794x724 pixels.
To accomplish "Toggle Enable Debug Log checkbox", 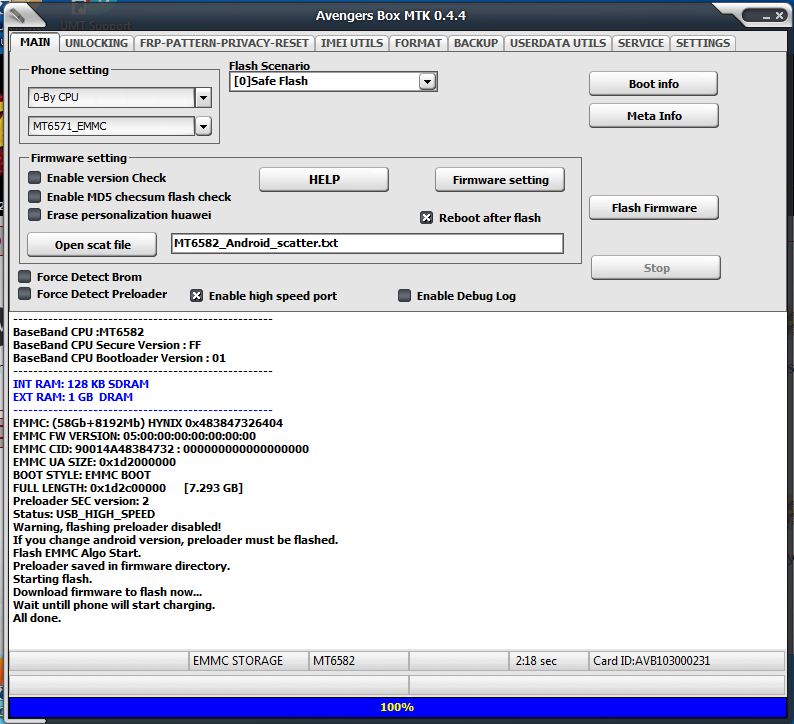I will tap(404, 296).
